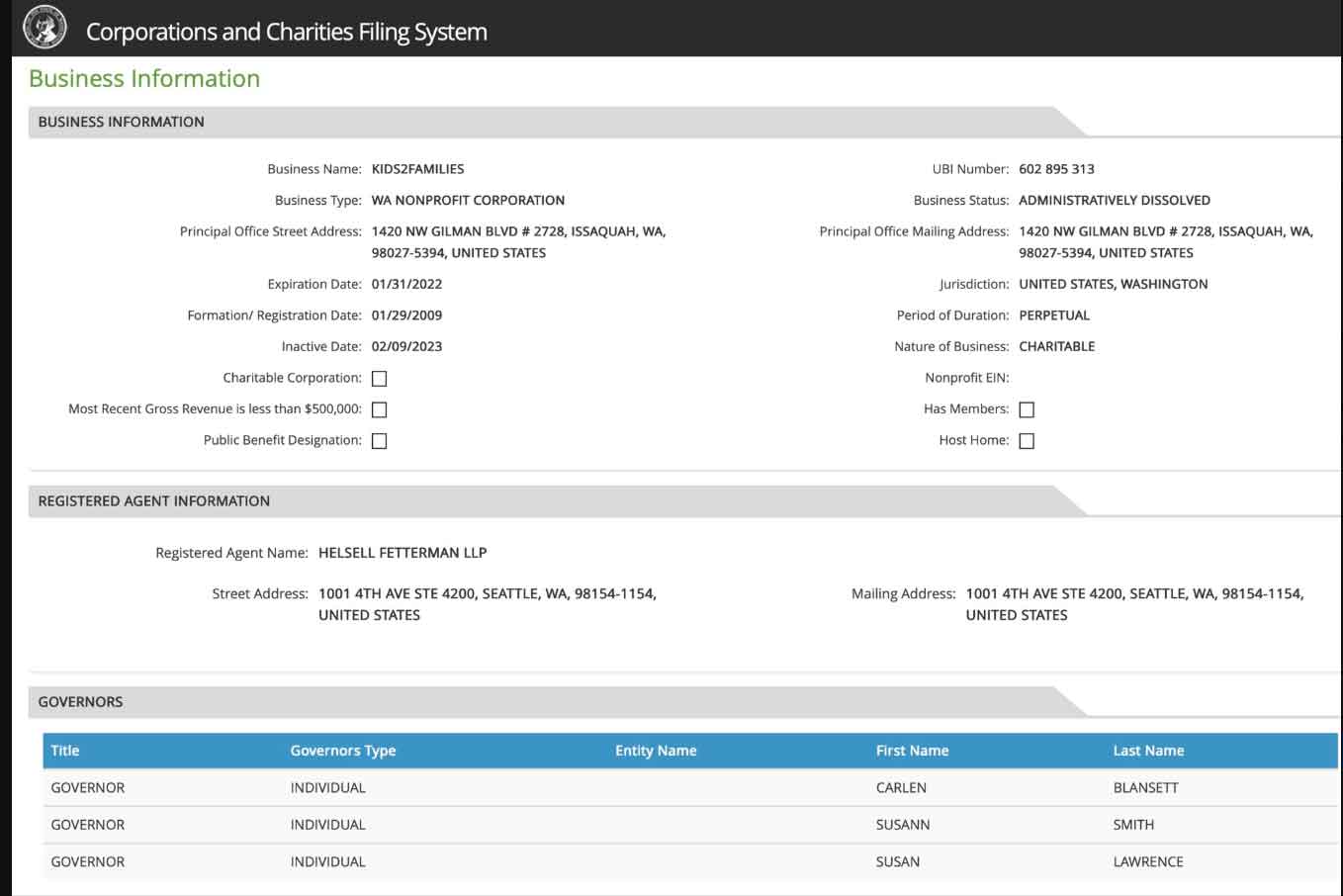Select the Susann Smith governor row
This screenshot has width=1343, height=896.
click(689, 825)
